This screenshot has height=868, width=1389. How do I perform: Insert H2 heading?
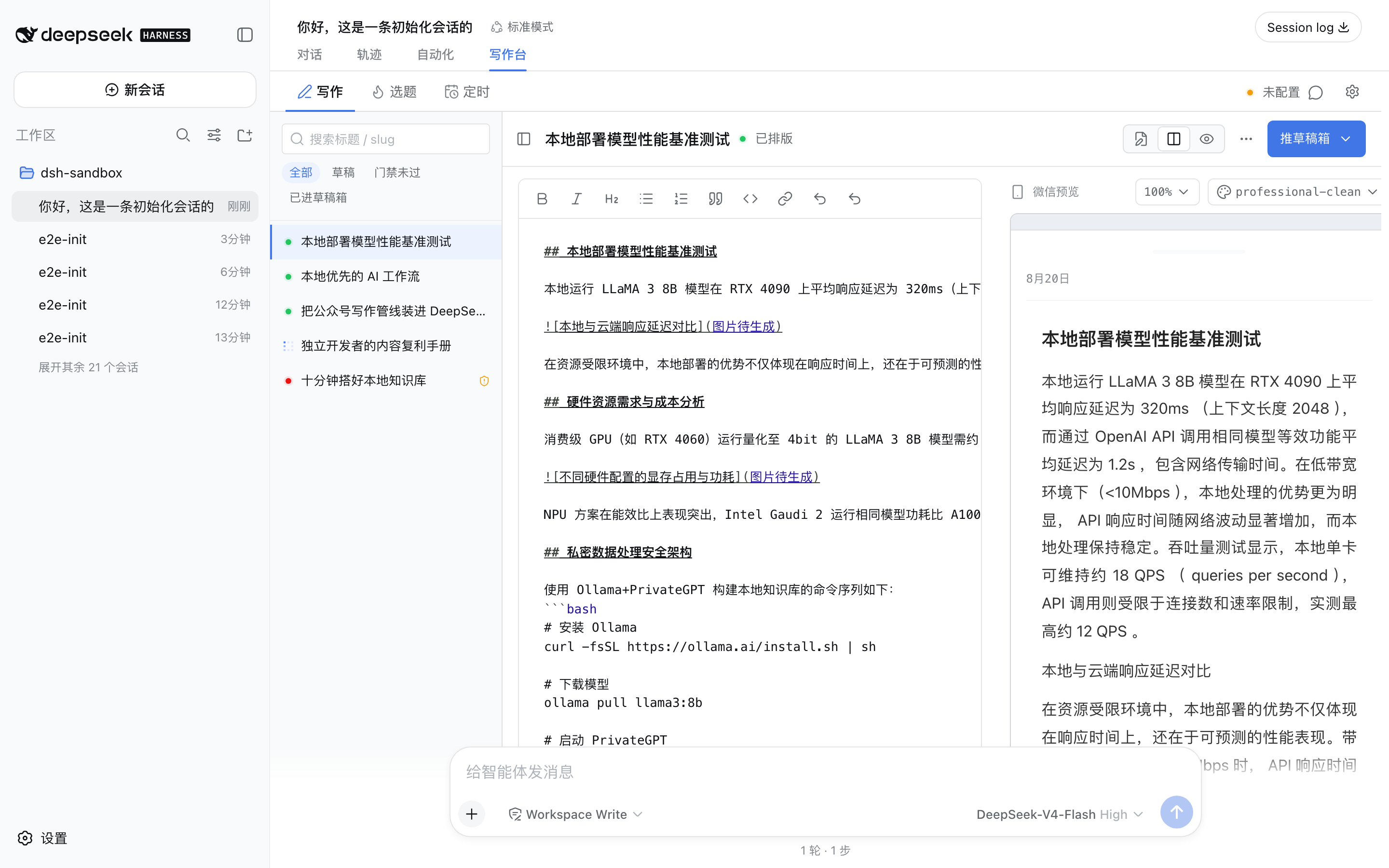611,199
